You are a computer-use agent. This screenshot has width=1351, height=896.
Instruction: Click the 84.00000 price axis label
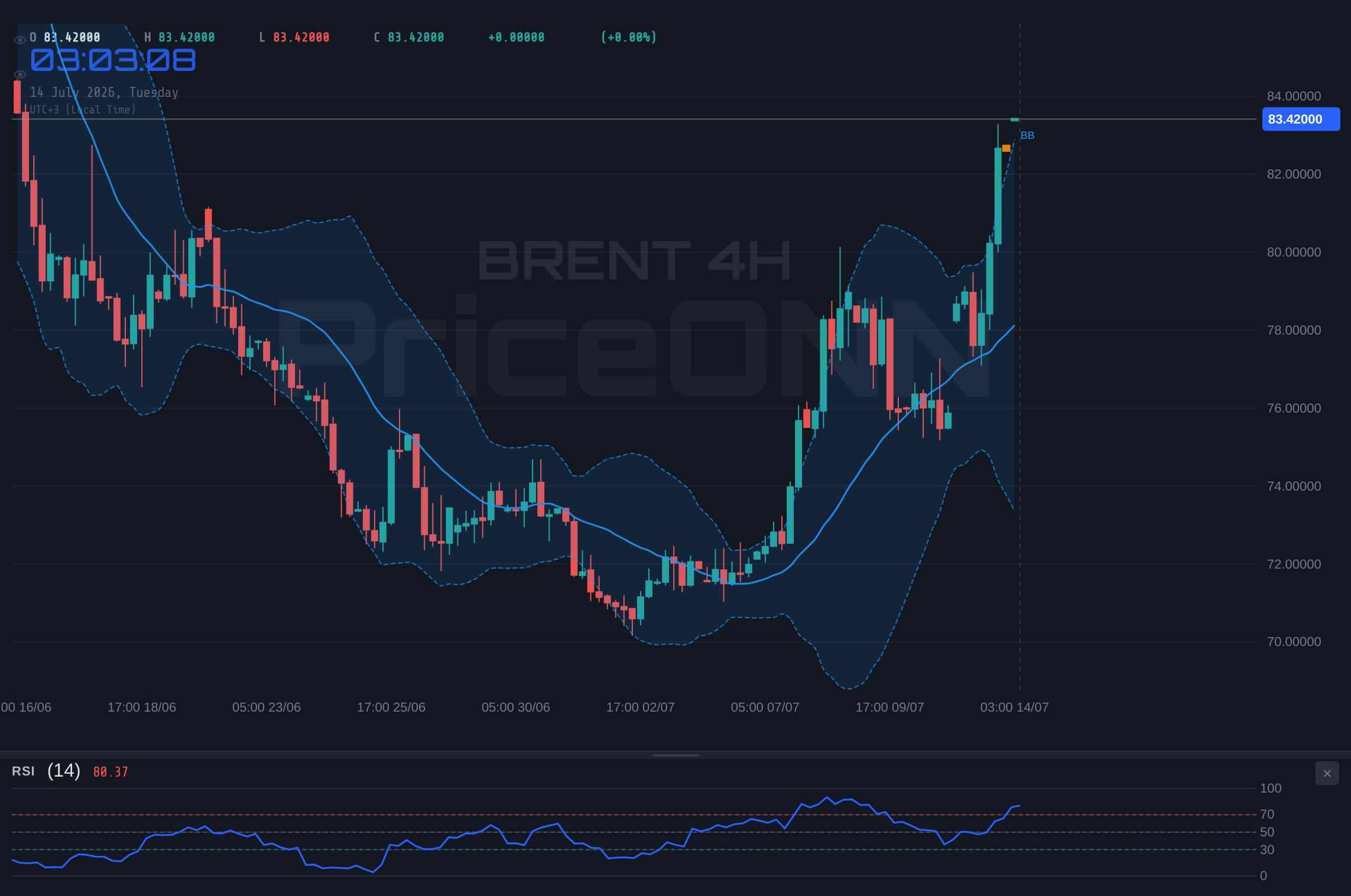coord(1294,96)
